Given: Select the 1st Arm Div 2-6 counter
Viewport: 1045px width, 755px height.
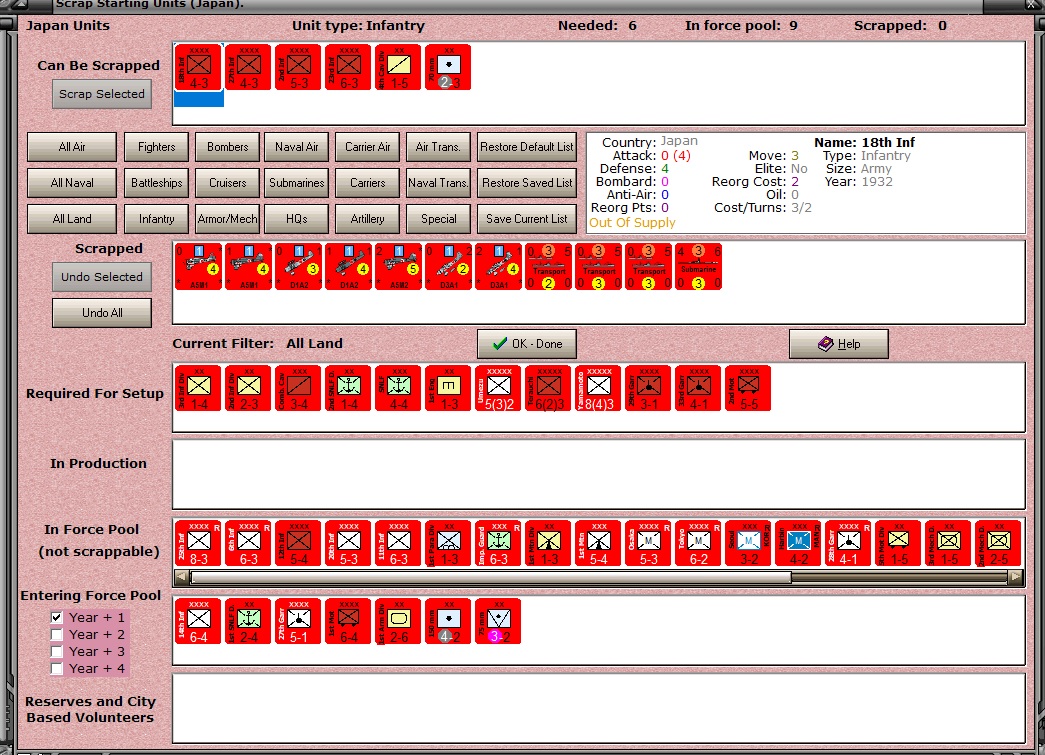Looking at the screenshot, I should coord(398,621).
